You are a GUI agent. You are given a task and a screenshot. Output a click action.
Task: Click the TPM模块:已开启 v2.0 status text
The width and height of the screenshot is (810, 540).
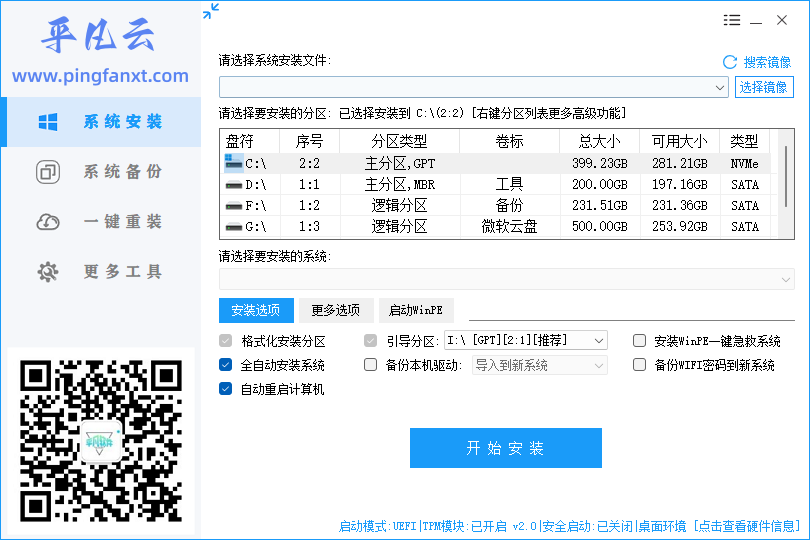click(480, 526)
